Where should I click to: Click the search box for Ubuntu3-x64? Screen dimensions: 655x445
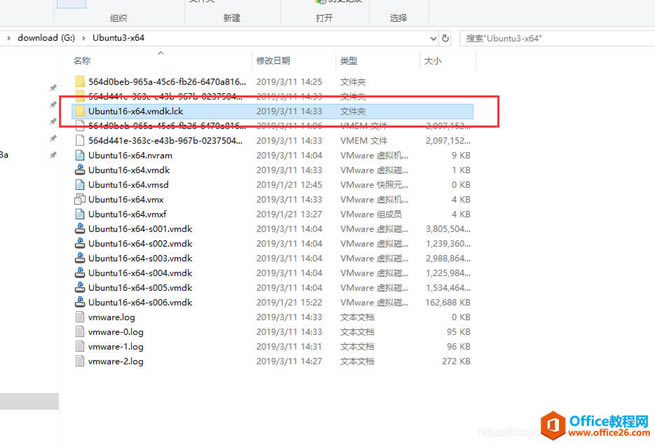click(557, 38)
